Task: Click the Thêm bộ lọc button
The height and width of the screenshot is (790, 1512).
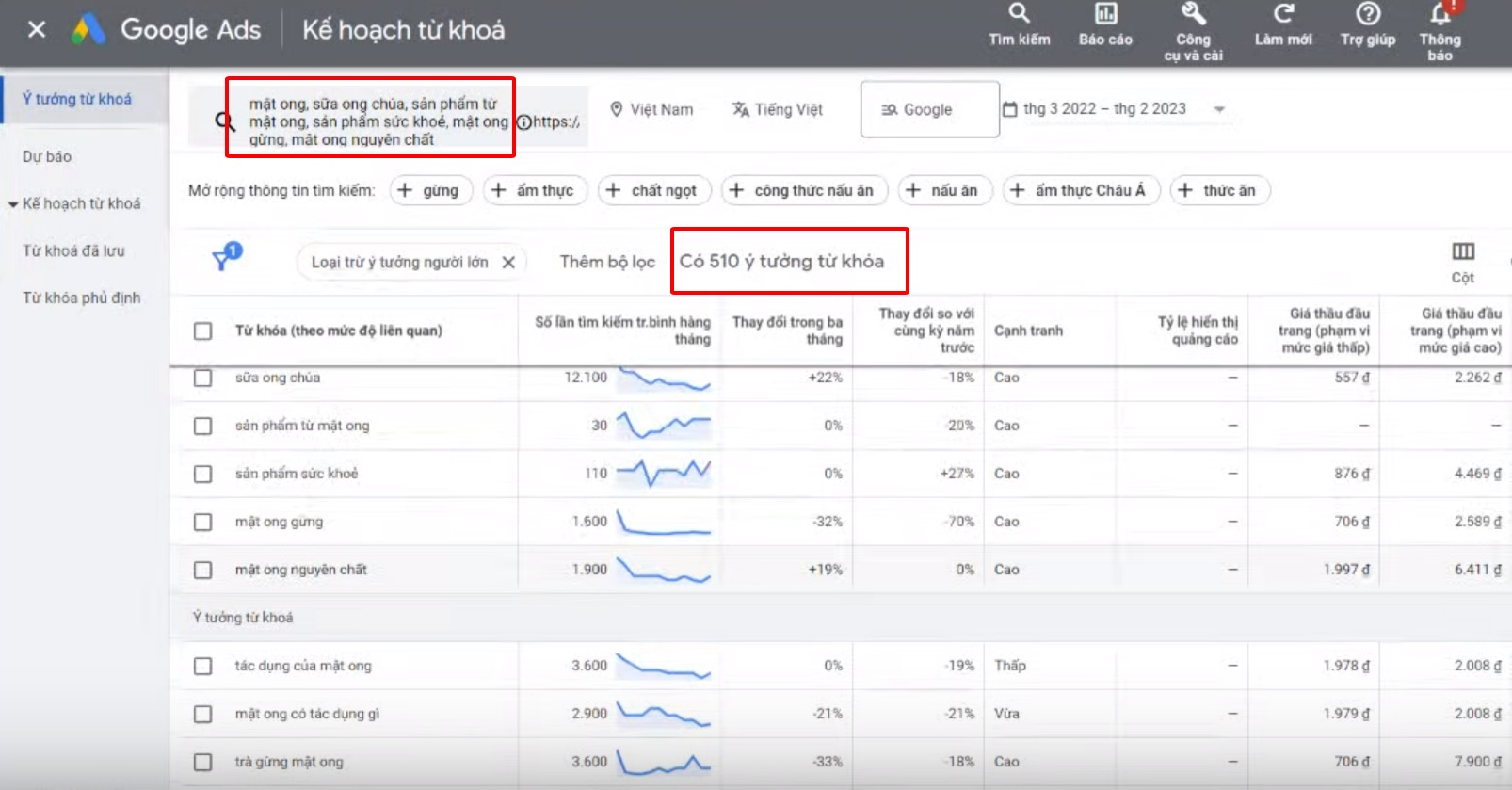Action: pos(606,262)
